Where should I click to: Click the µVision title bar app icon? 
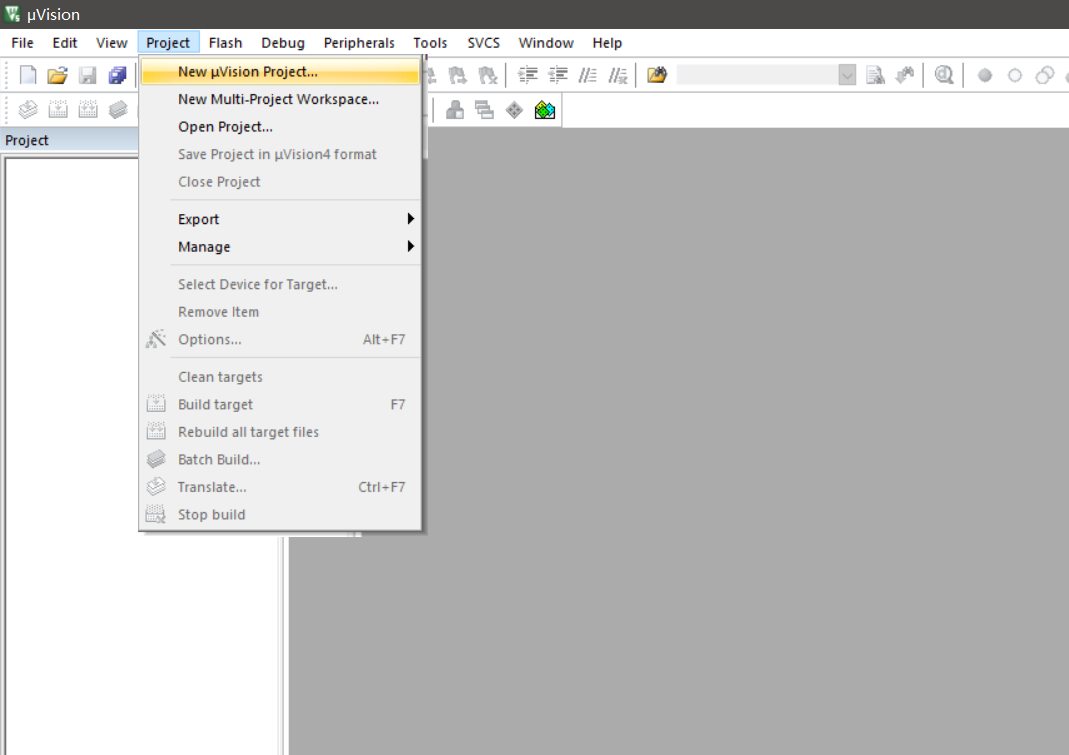(12, 13)
